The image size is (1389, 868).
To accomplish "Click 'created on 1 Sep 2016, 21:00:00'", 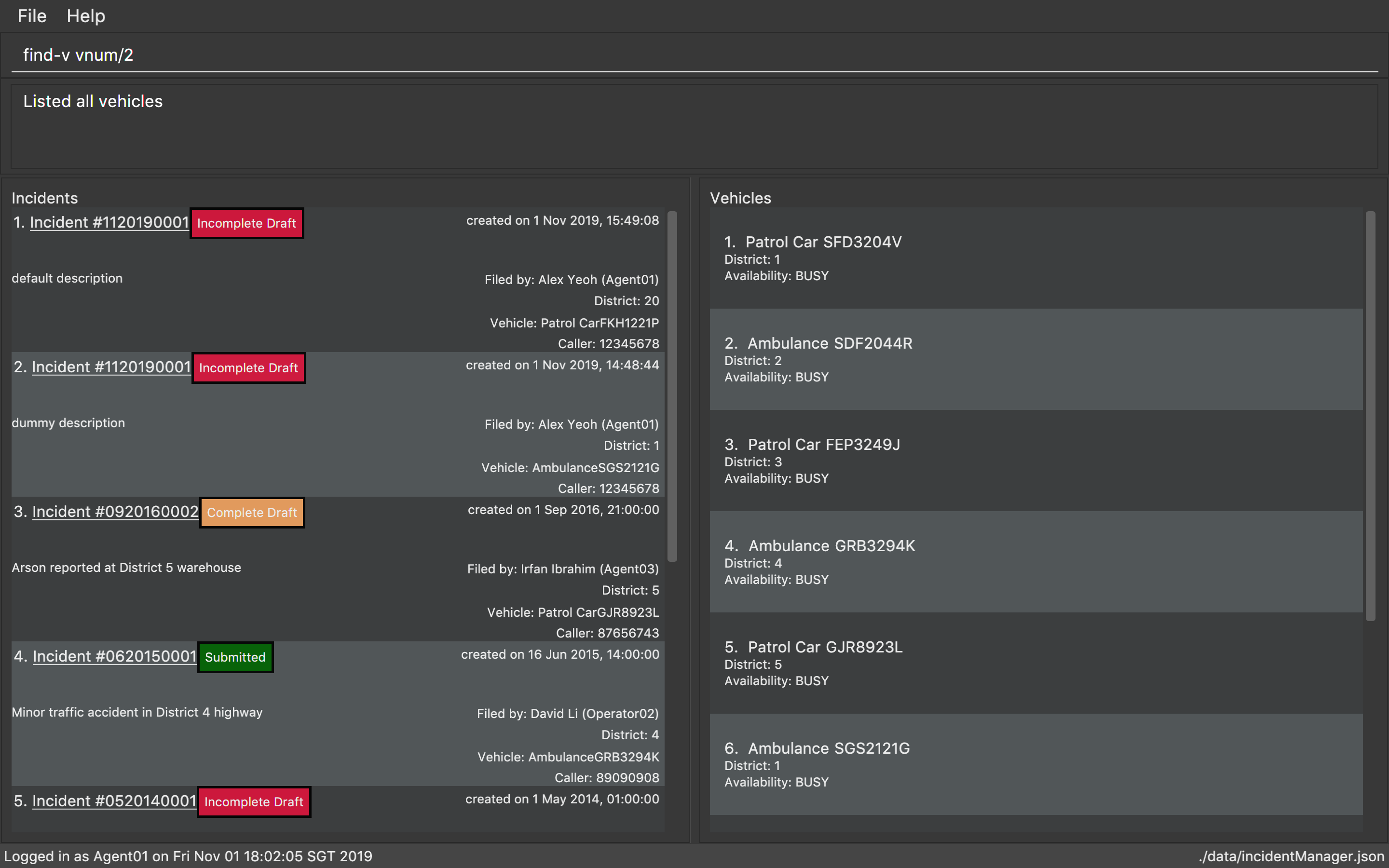I will pos(564,510).
